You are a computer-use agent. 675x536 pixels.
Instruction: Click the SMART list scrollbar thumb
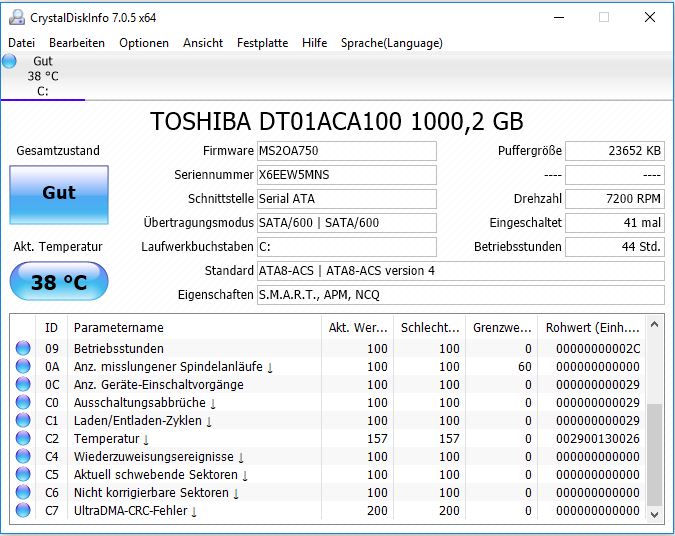(654, 455)
